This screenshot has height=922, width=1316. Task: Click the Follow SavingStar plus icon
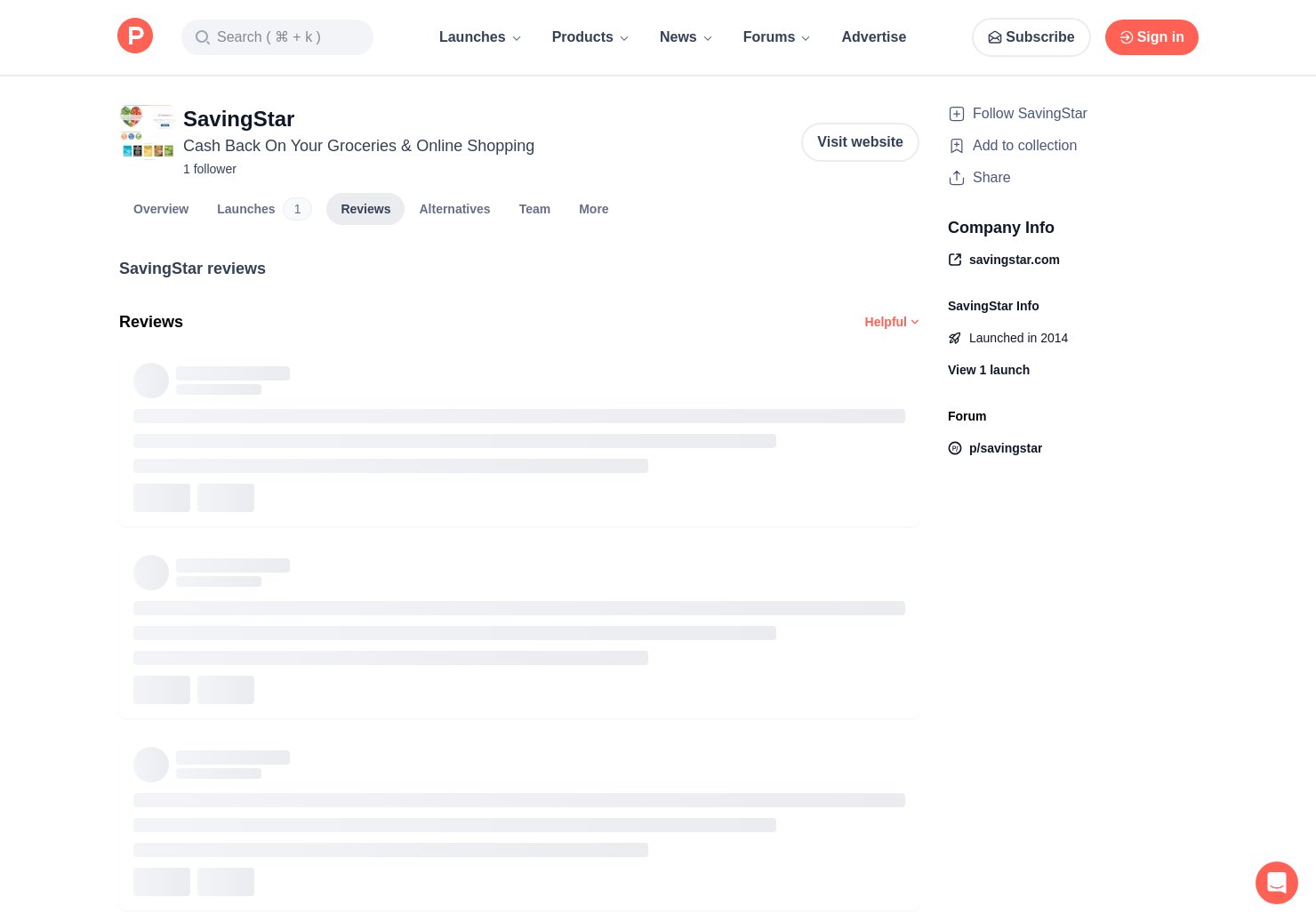[957, 114]
